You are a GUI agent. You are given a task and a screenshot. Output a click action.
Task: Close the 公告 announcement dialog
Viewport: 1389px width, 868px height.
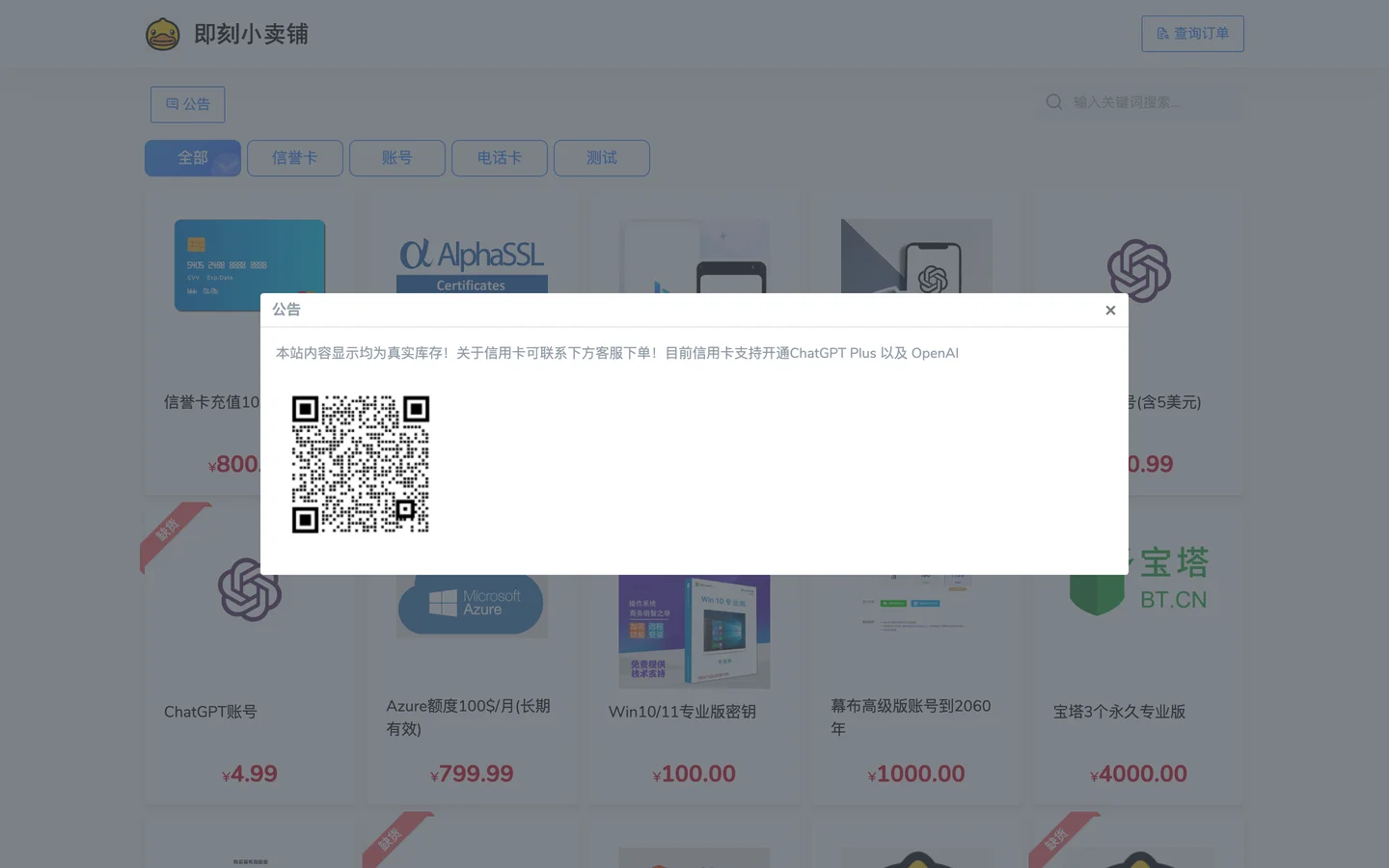click(1110, 311)
